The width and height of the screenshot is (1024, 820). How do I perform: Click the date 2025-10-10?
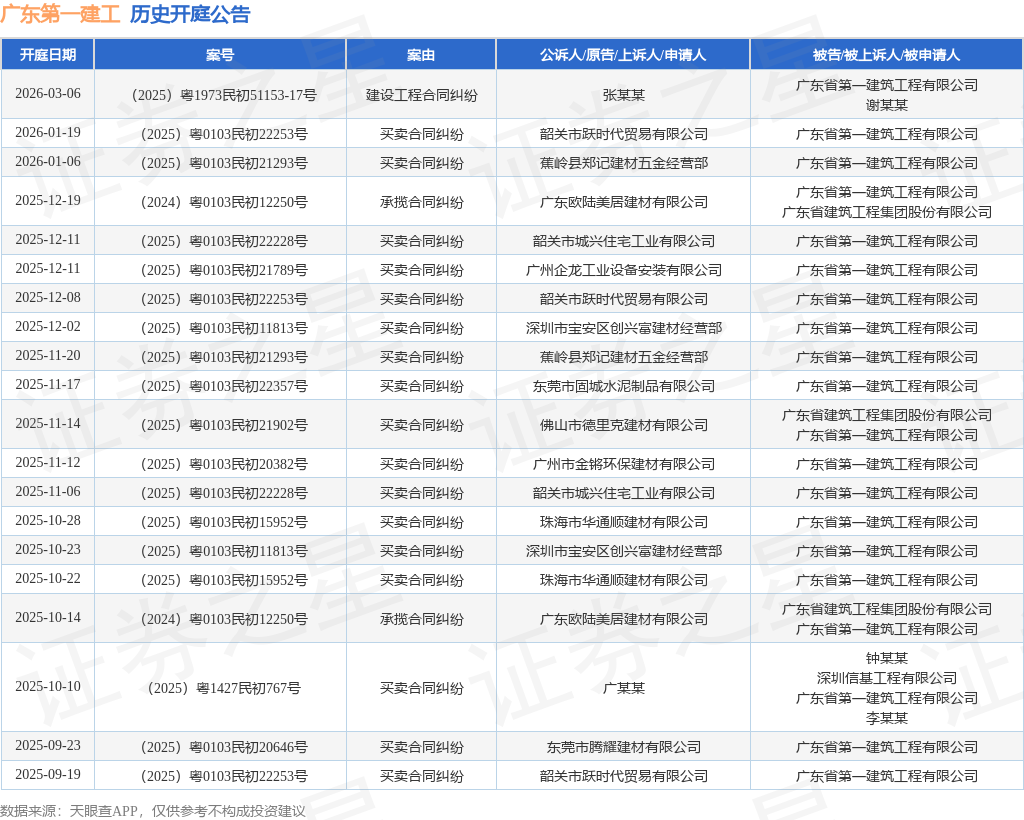[x=48, y=687]
